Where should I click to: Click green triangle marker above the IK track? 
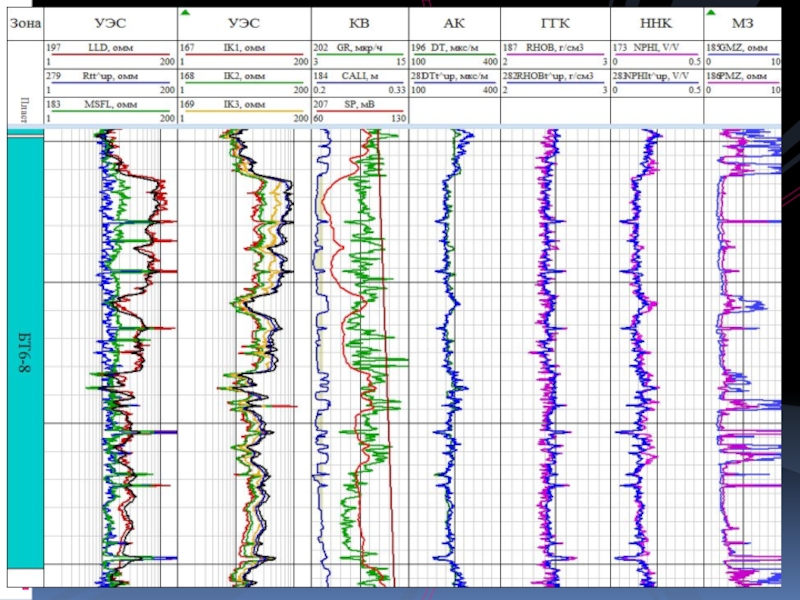185,12
